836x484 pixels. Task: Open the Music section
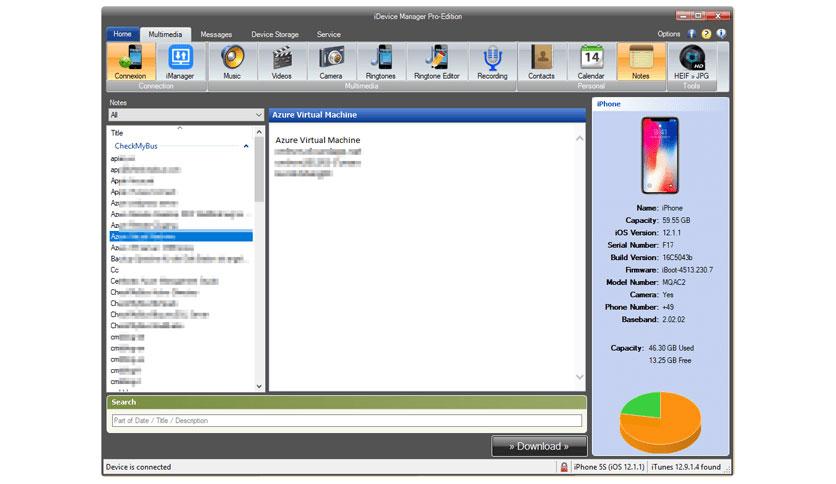coord(232,62)
